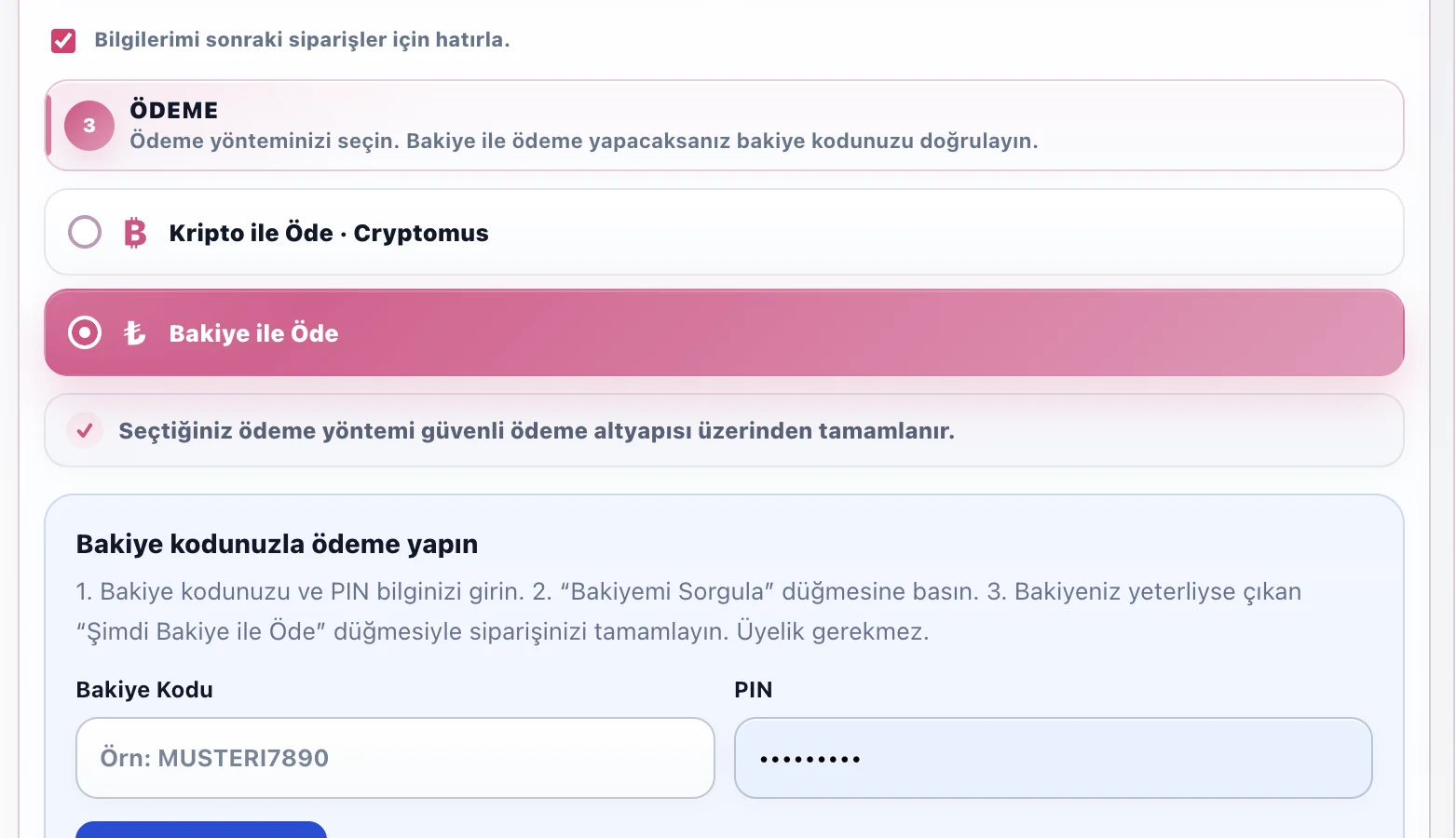The height and width of the screenshot is (838, 1456).
Task: Click the Bitcoin icon beside Kripto ile Öde
Action: (135, 233)
